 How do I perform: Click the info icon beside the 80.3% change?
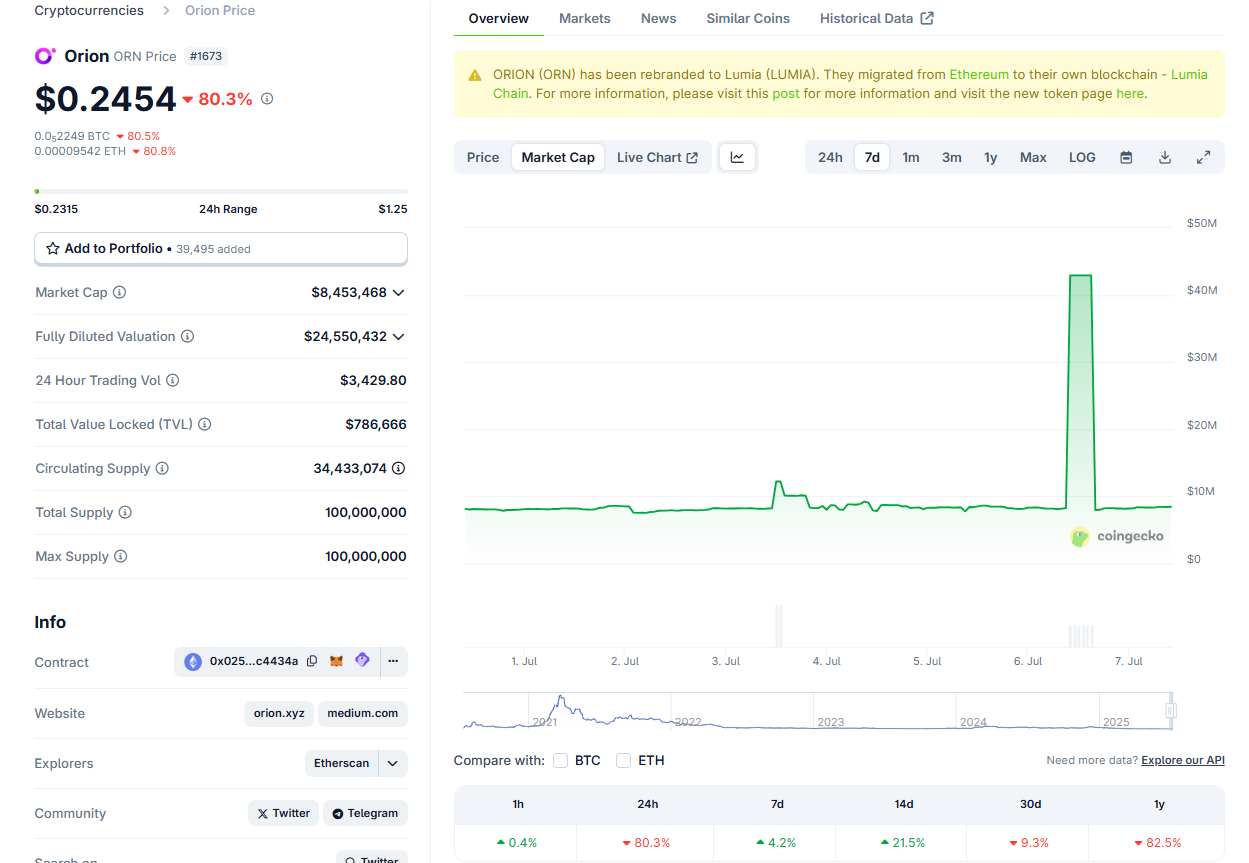pos(267,99)
